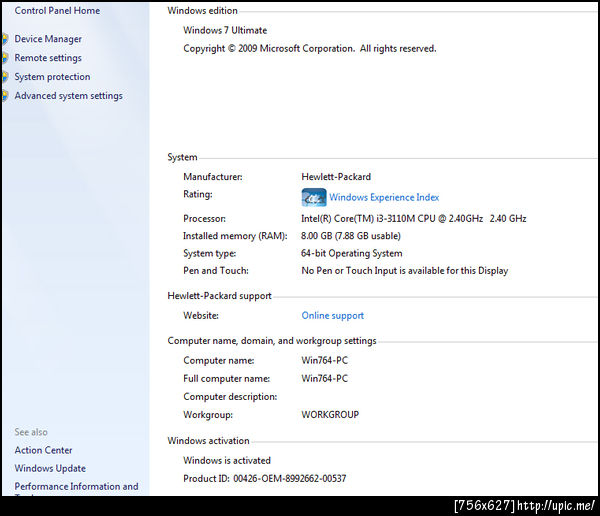Open Action Center under See also
Viewport: 600px width, 516px height.
43,451
